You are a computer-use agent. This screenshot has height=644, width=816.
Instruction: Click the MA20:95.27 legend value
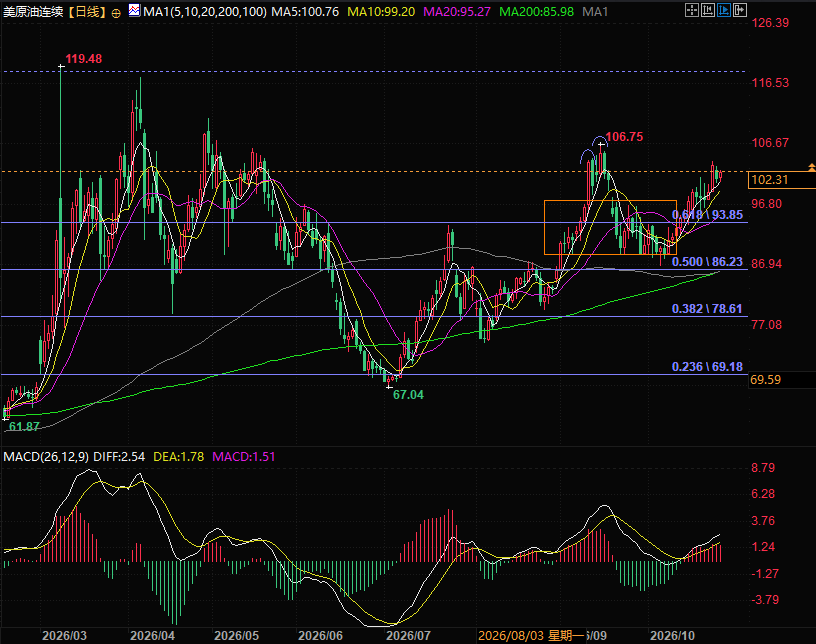click(x=456, y=11)
